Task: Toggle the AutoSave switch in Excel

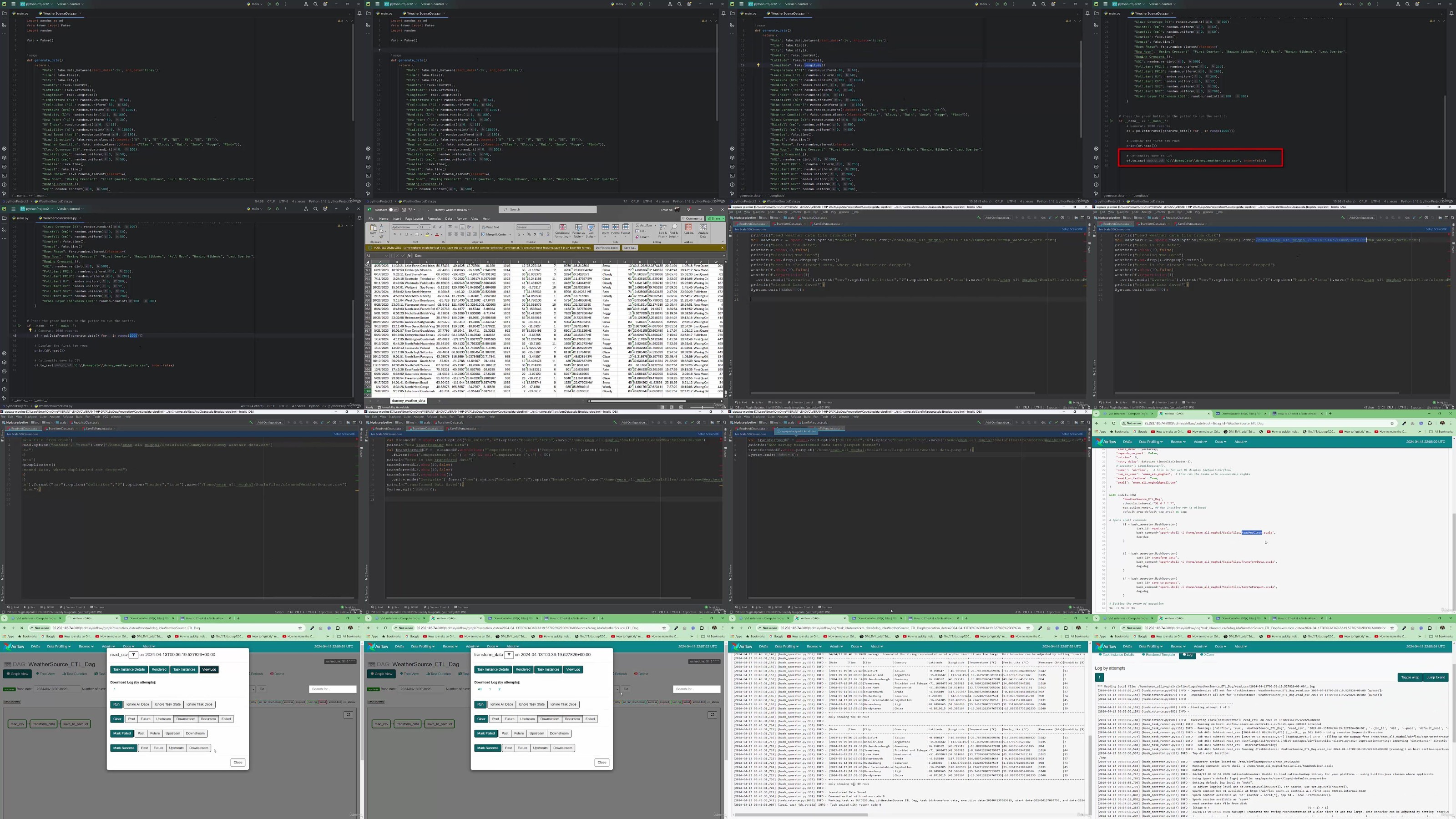Action: [x=394, y=210]
